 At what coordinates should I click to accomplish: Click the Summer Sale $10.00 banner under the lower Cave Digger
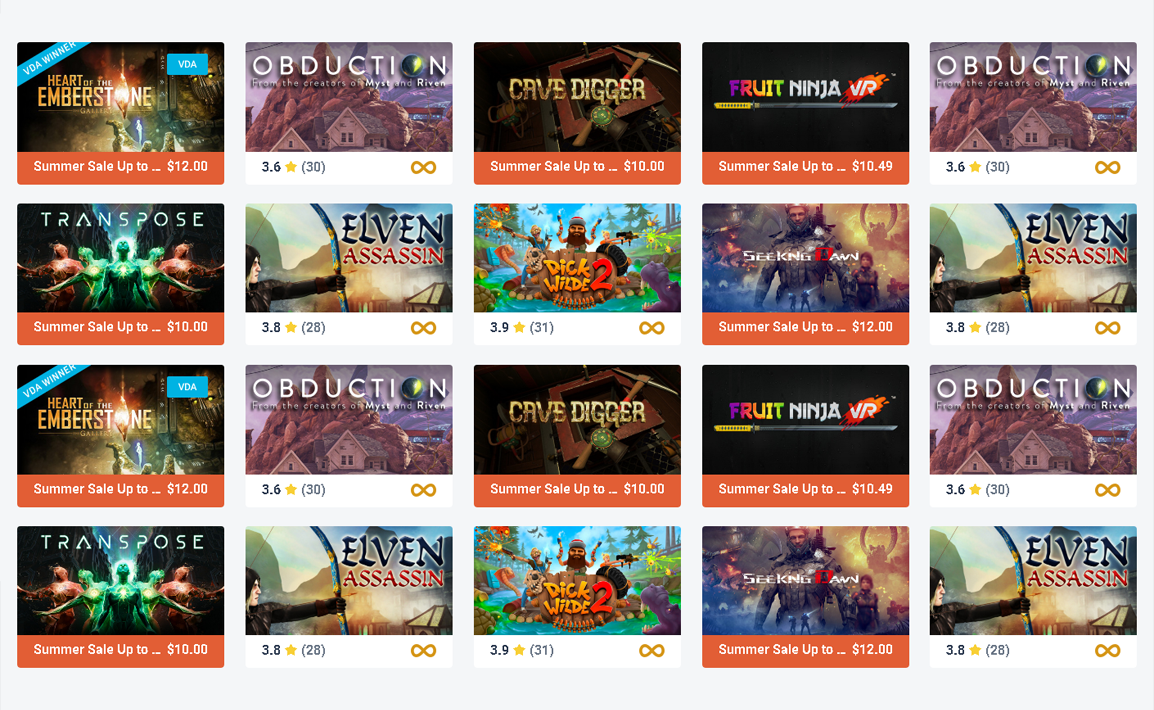(x=577, y=489)
